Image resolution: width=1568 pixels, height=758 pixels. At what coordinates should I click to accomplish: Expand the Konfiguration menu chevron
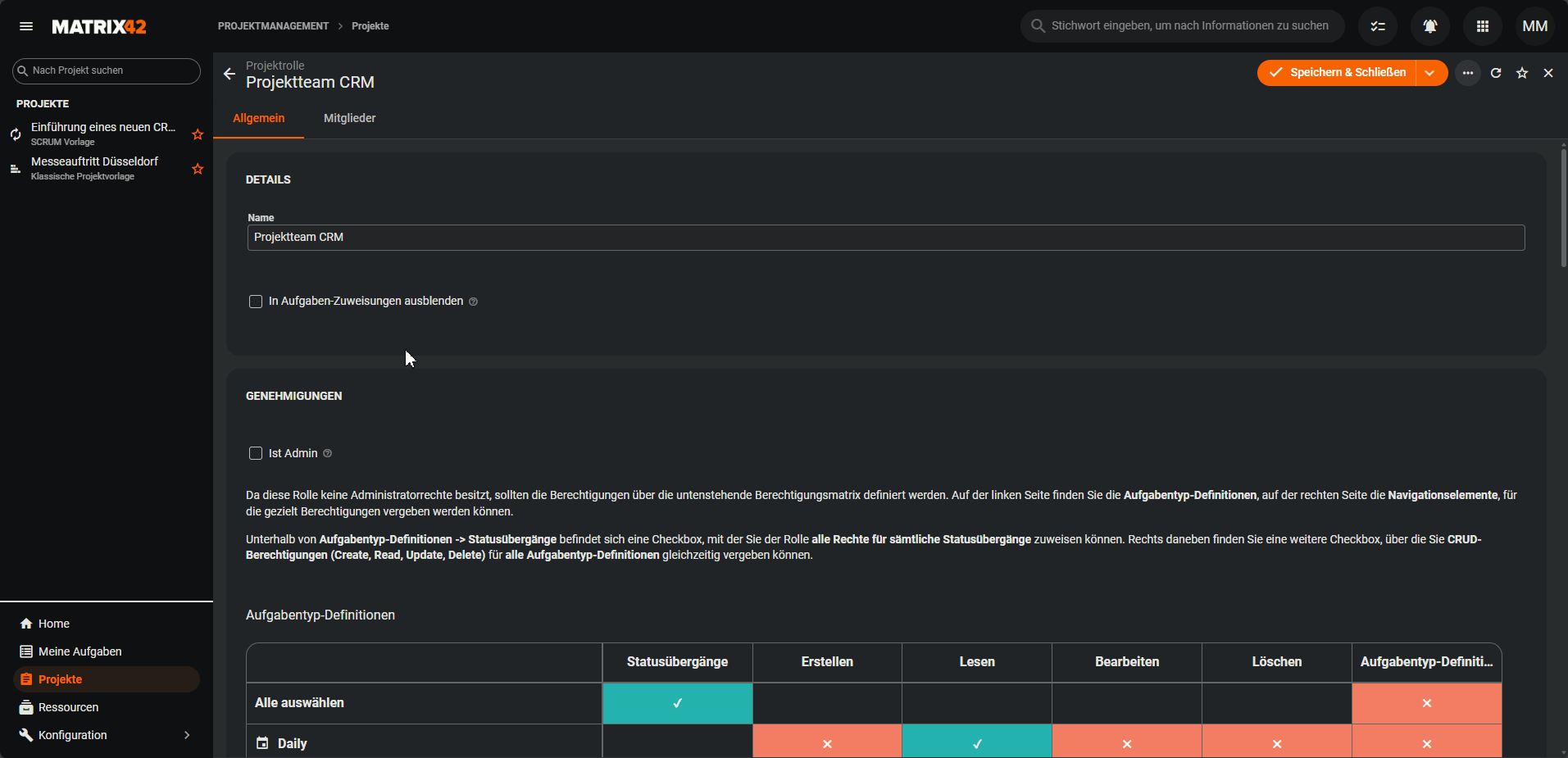(x=187, y=735)
